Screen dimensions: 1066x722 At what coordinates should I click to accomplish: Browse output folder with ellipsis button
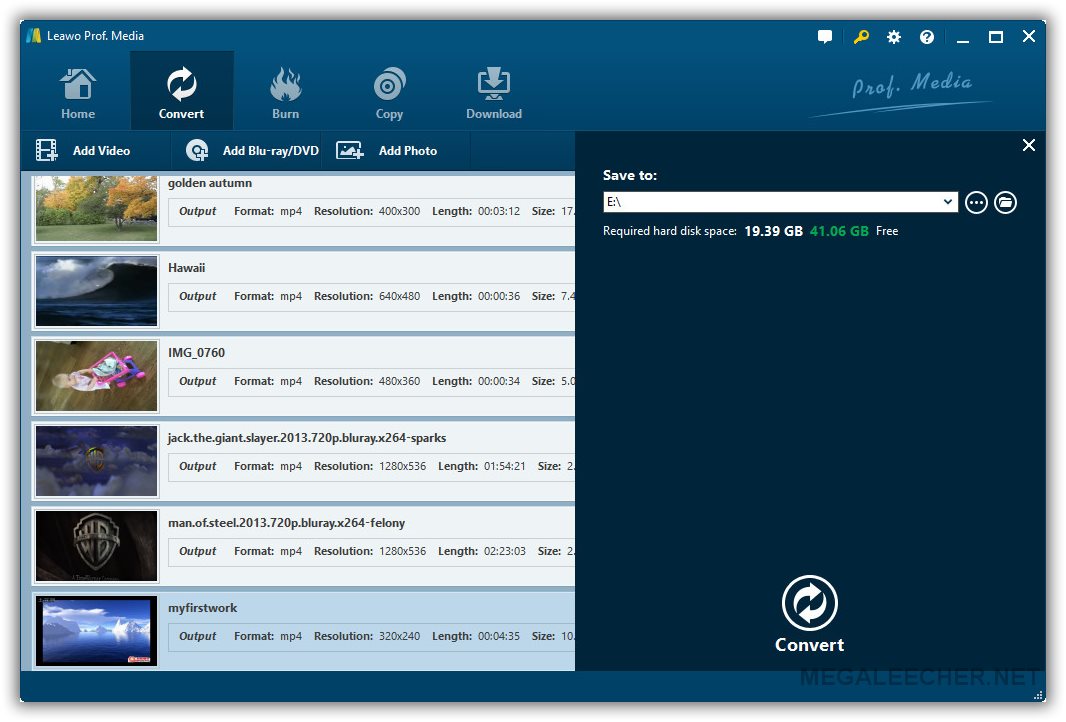tap(976, 203)
